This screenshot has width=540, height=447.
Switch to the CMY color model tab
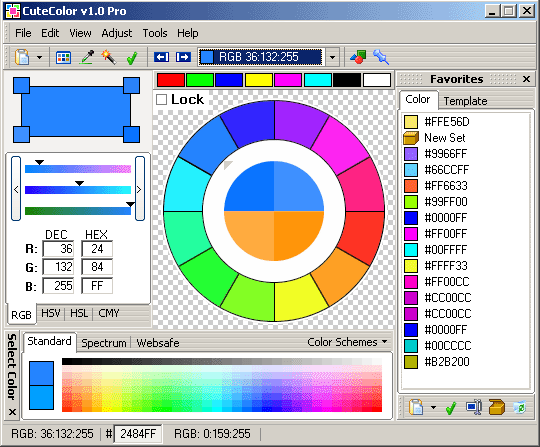(108, 313)
